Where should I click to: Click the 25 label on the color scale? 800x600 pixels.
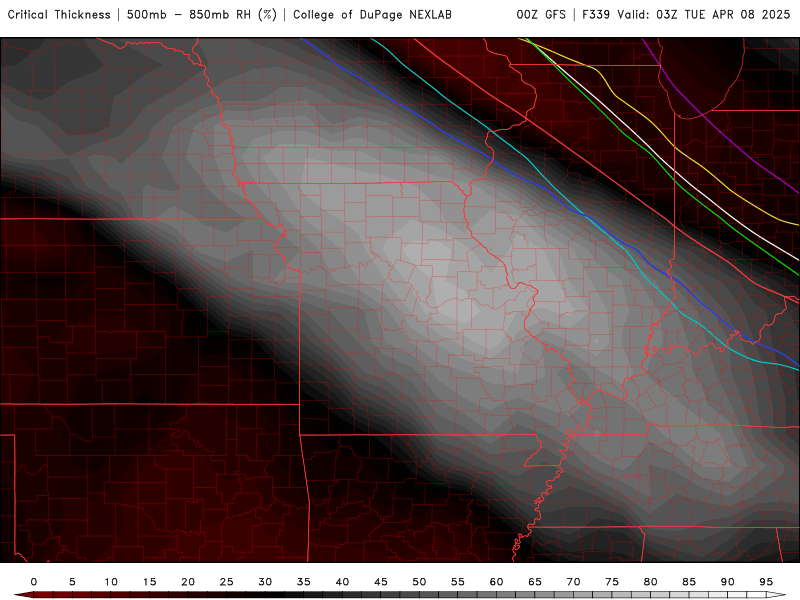tap(227, 582)
